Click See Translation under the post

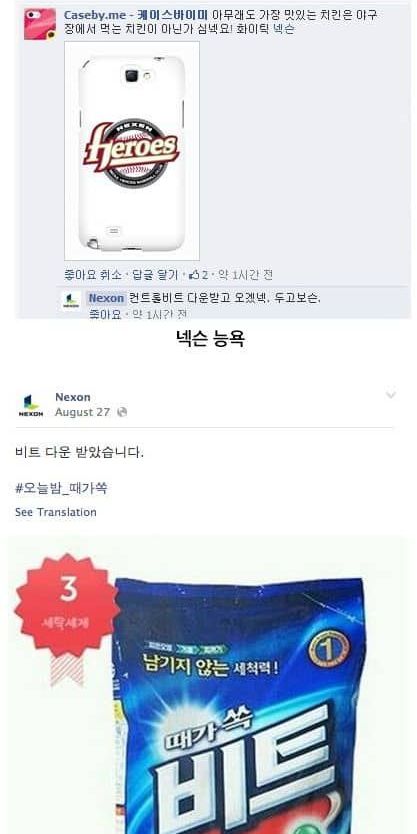56,512
